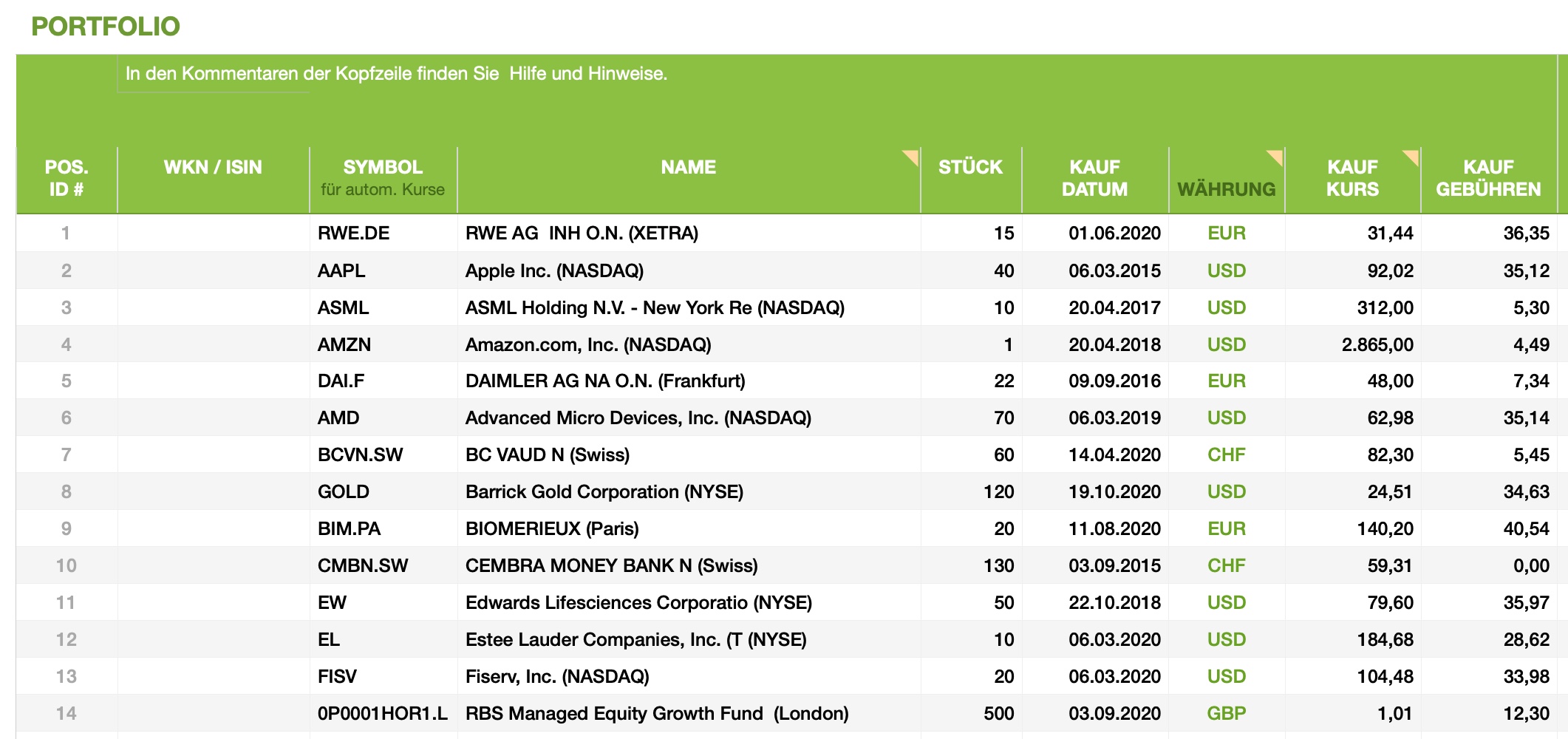Select the PORTFOLIO title text

106,27
